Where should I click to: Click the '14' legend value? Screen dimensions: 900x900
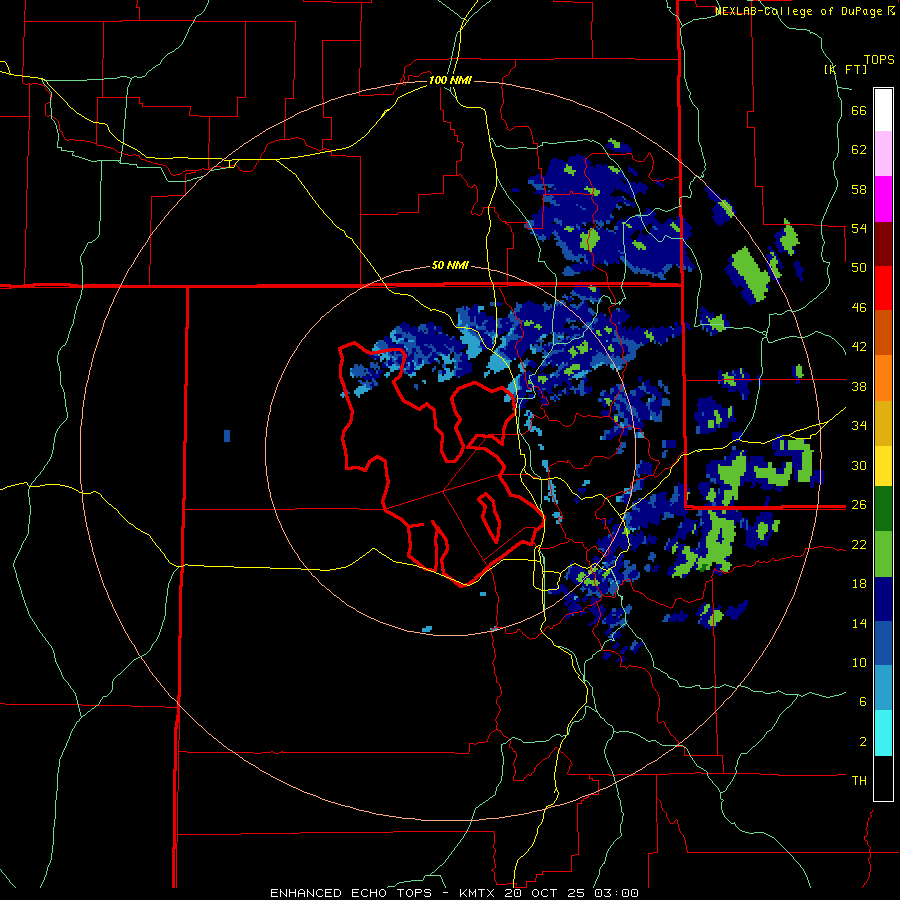(x=859, y=623)
